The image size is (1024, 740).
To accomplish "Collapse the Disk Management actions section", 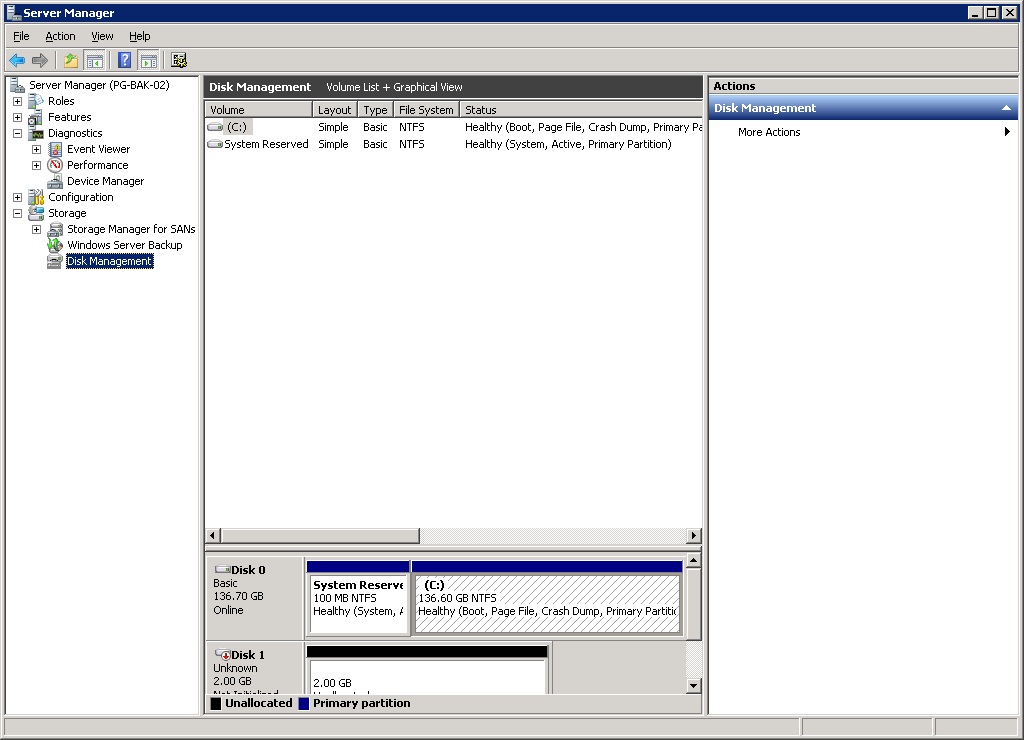I will [x=1006, y=108].
